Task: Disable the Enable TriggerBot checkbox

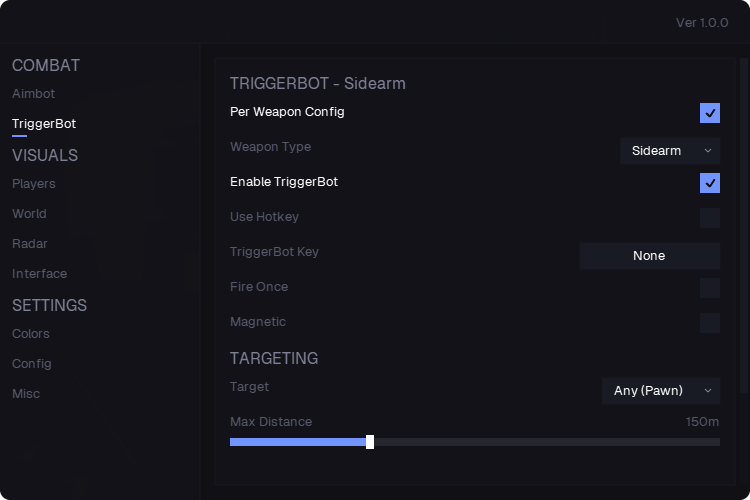Action: pos(709,183)
